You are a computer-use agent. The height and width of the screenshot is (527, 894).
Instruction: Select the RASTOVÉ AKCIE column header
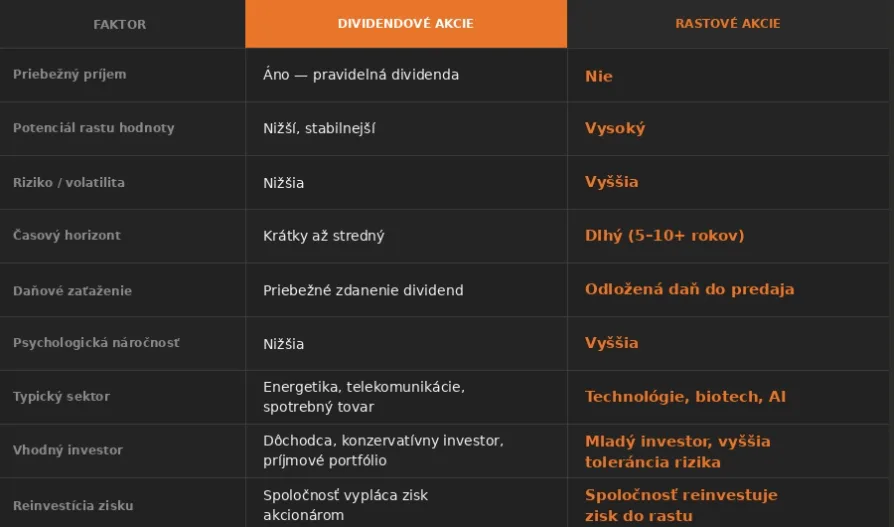[x=727, y=23]
